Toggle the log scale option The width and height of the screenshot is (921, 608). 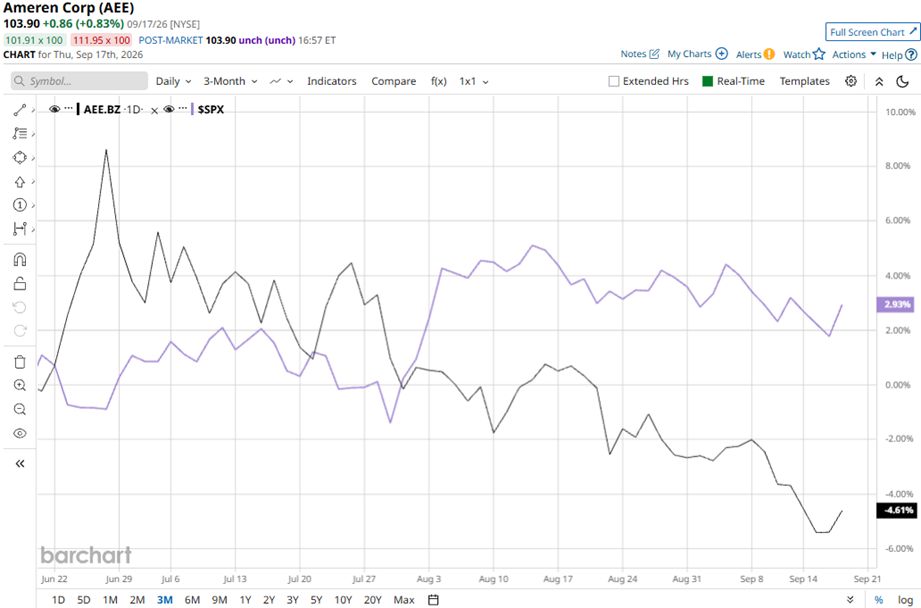905,600
